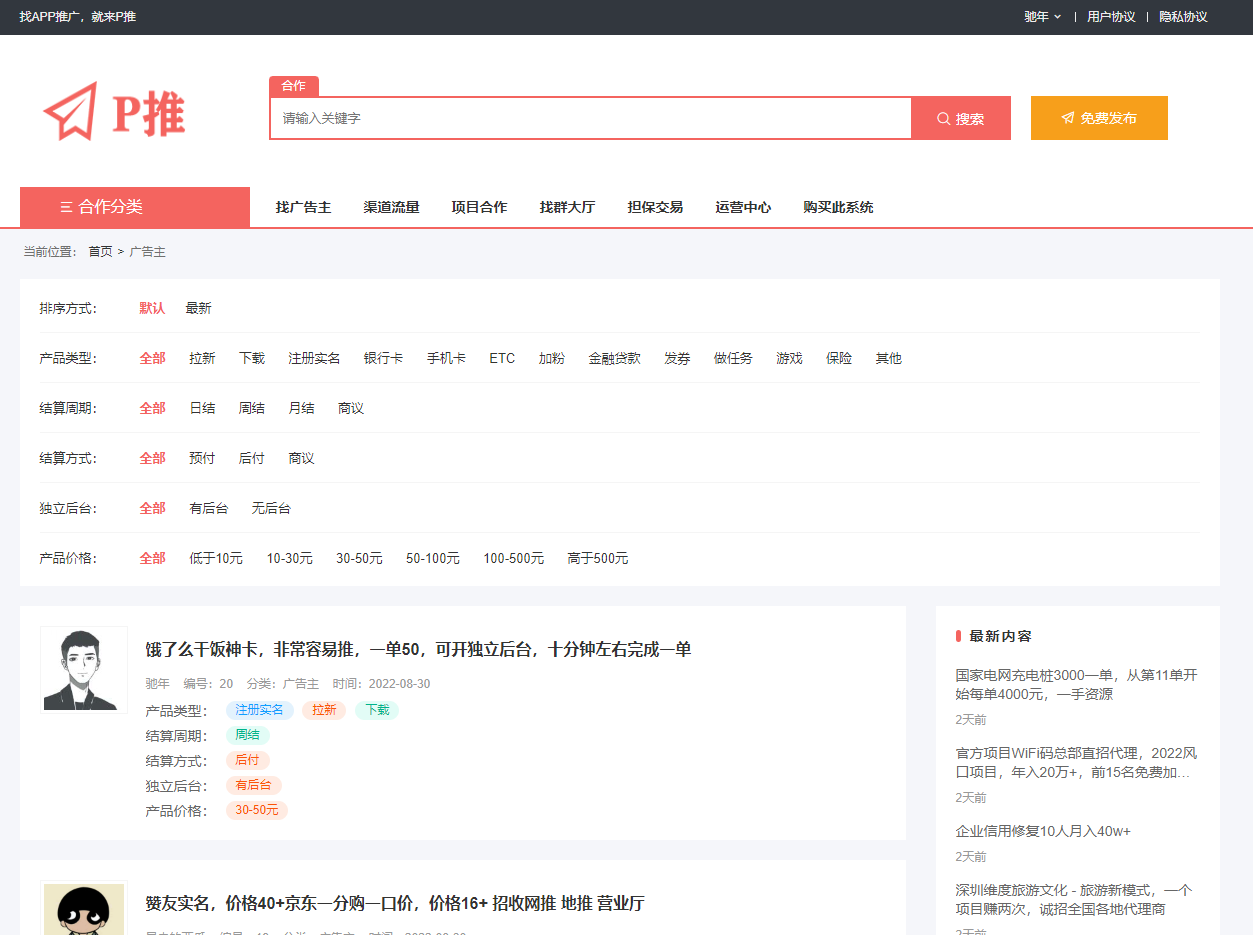Open 找广告主 in navigation bar
This screenshot has height=935, width=1253.
click(303, 207)
